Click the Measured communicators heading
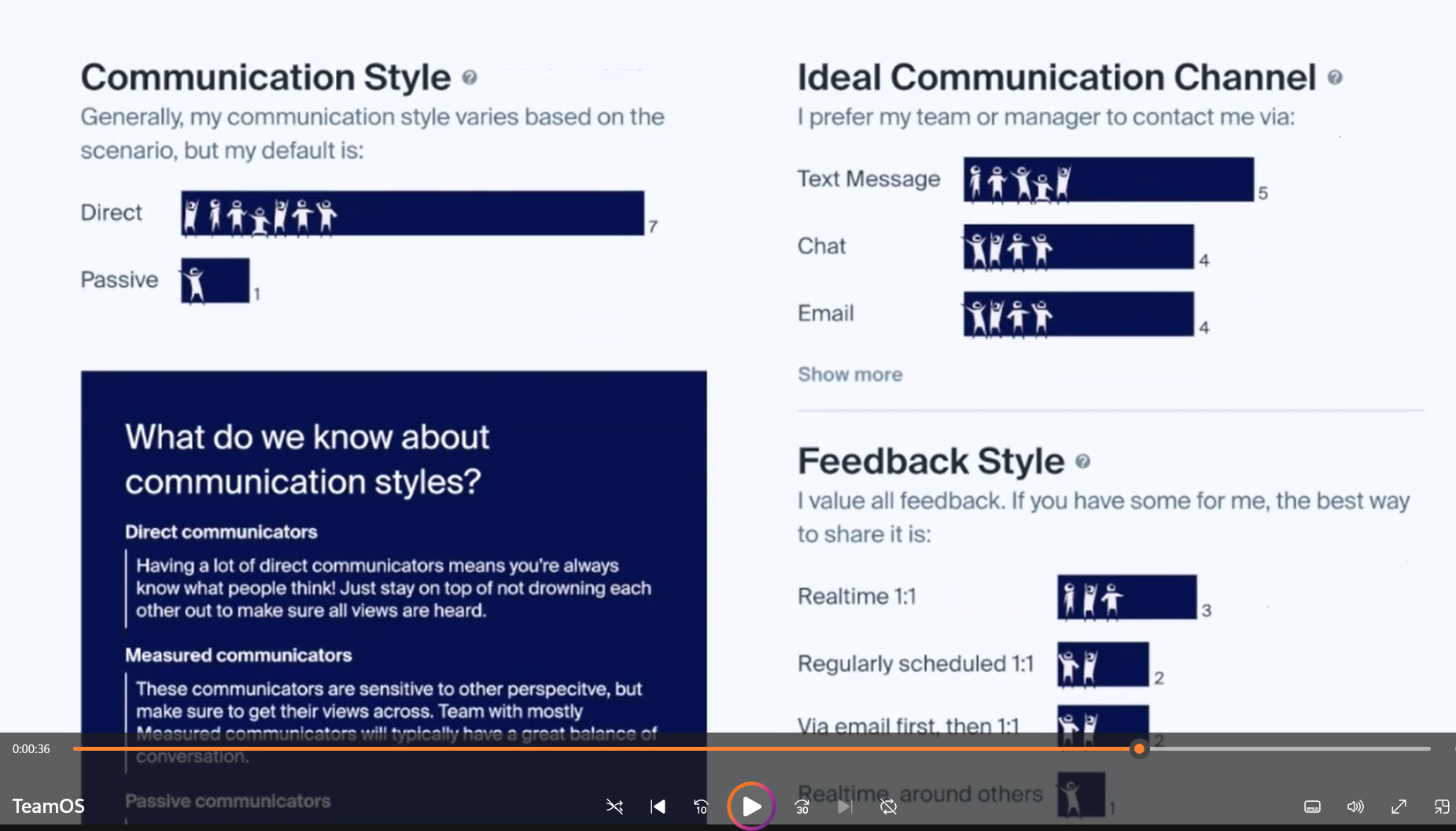 (x=238, y=656)
